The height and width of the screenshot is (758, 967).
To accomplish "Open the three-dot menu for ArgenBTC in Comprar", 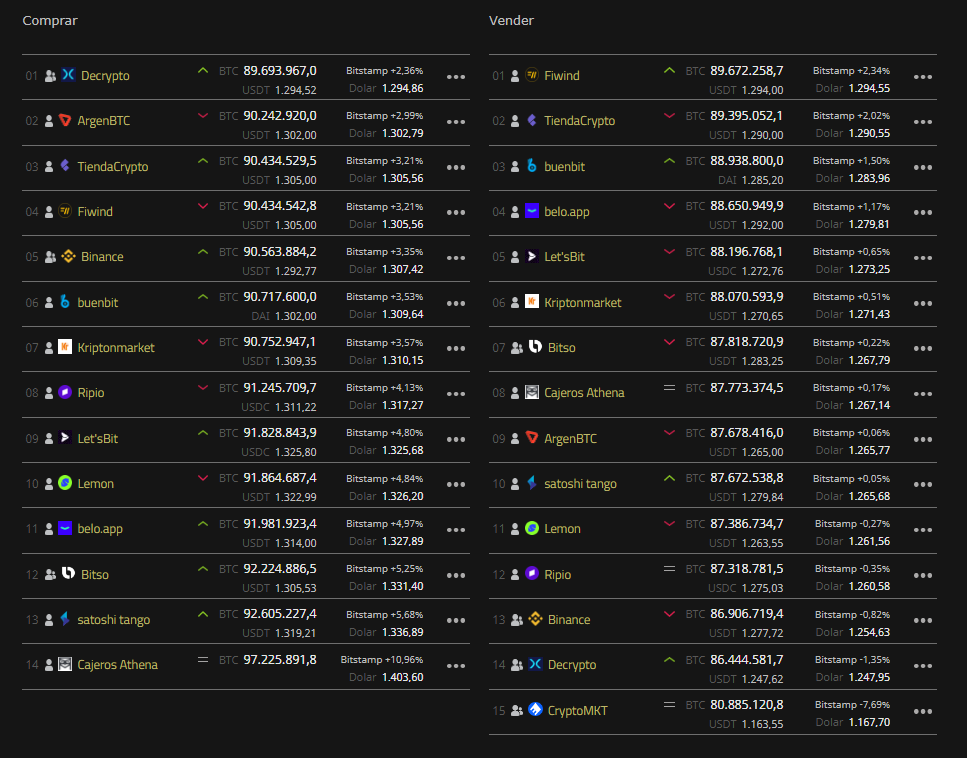I will pyautogui.click(x=456, y=122).
